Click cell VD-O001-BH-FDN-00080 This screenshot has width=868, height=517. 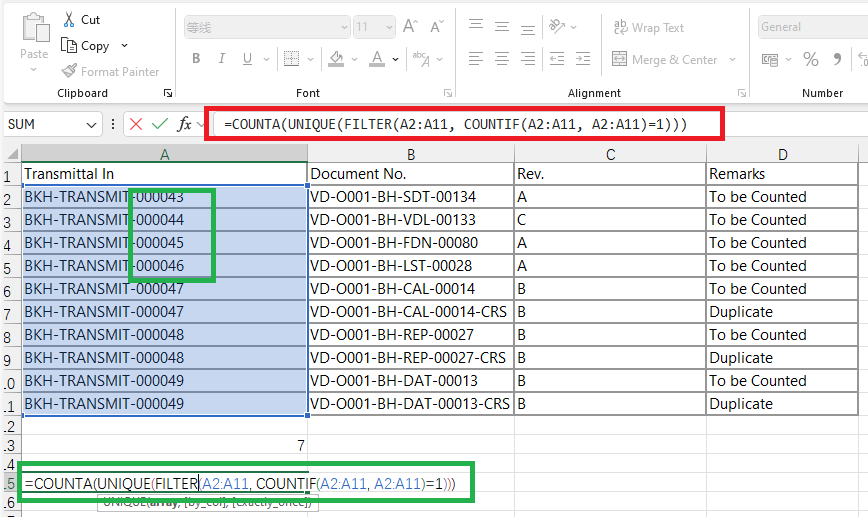click(411, 242)
